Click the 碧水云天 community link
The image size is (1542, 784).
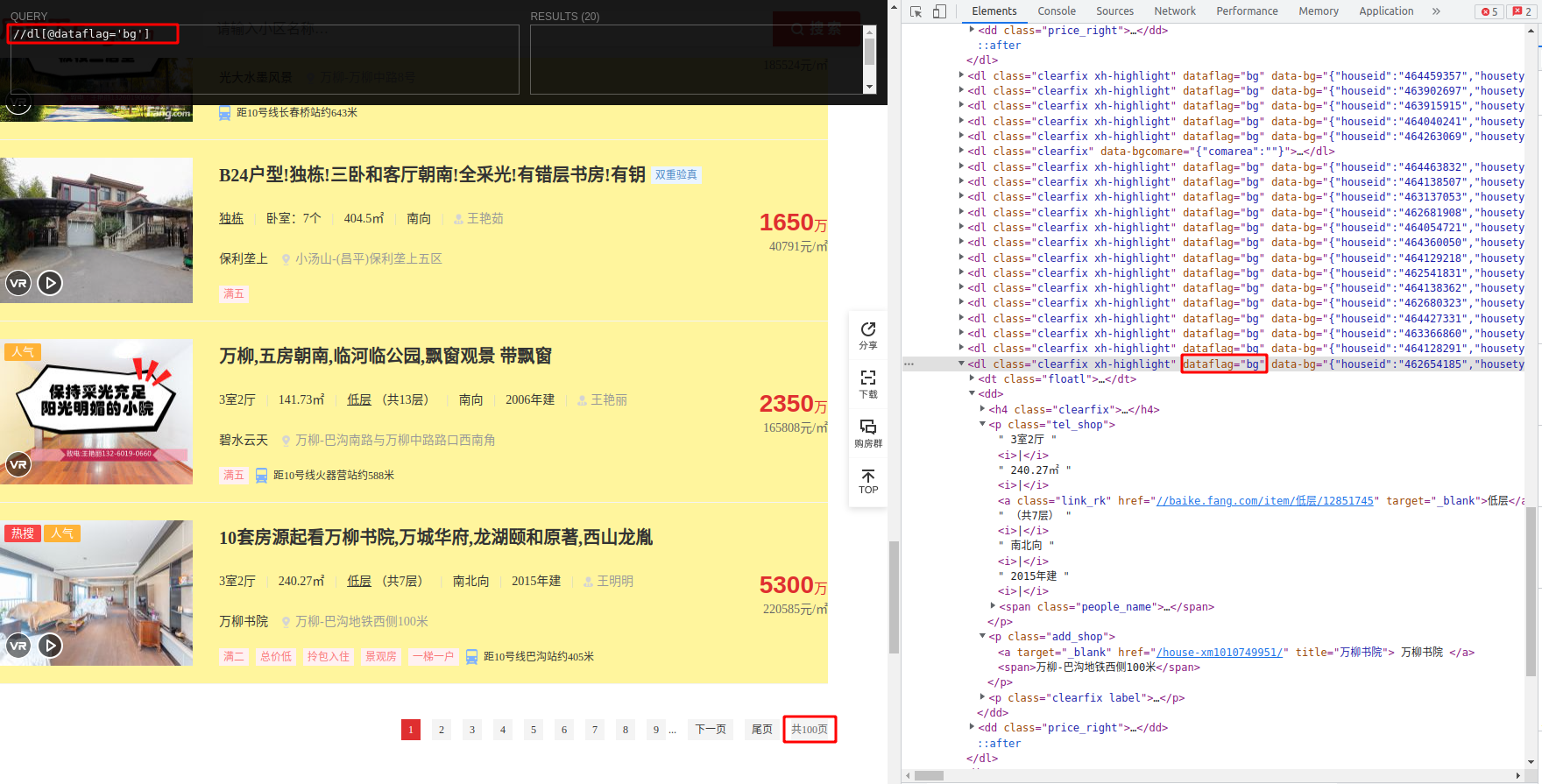click(x=244, y=440)
